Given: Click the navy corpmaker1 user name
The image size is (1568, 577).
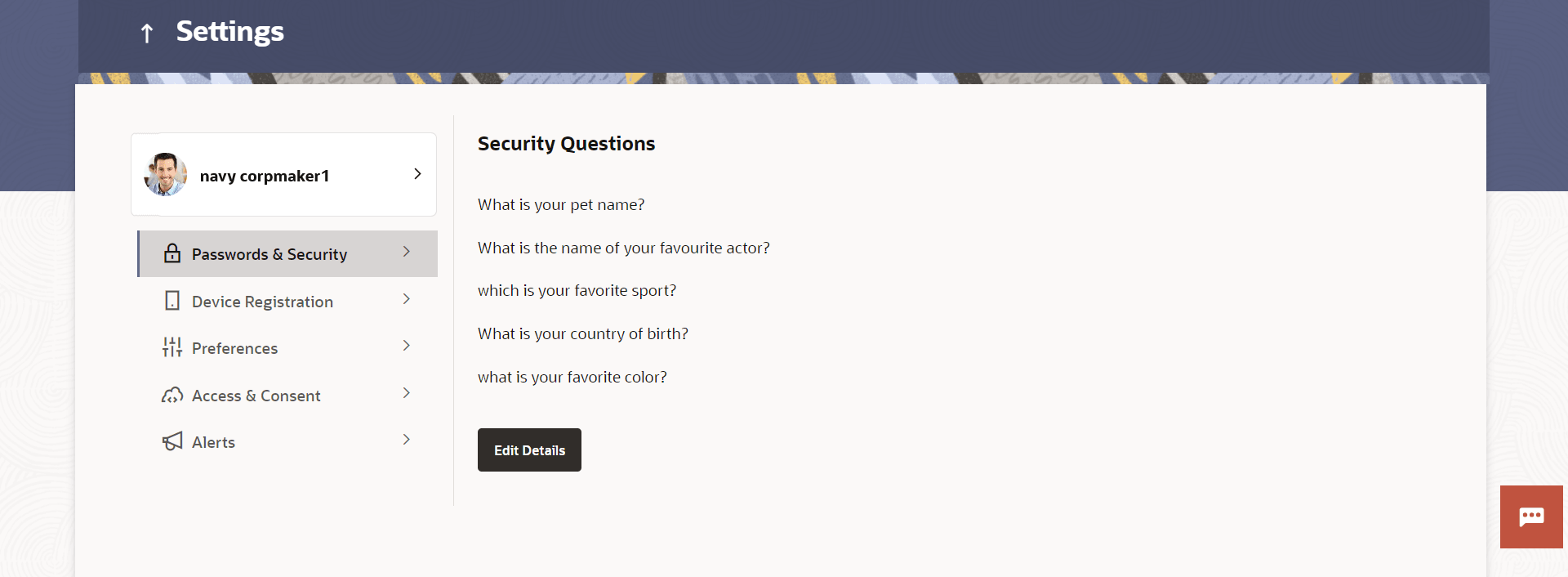Looking at the screenshot, I should click(265, 176).
